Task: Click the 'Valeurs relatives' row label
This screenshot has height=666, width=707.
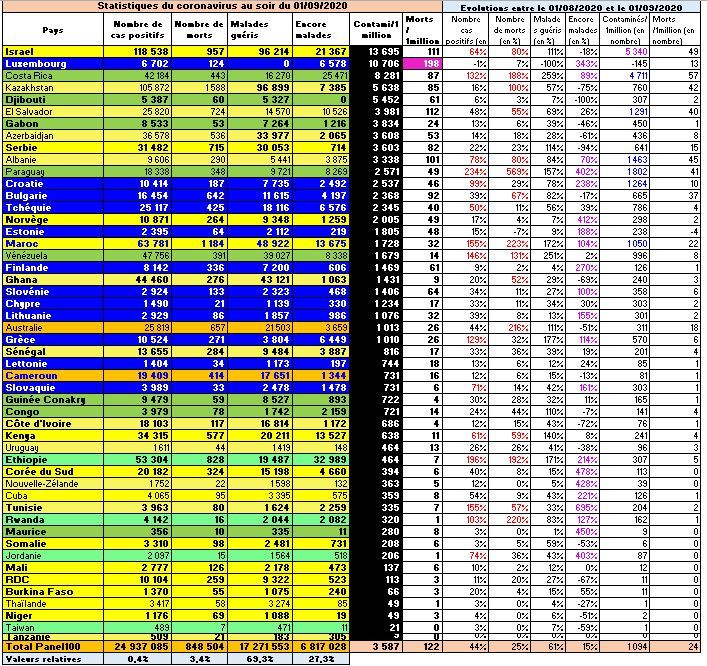Action: tap(53, 659)
